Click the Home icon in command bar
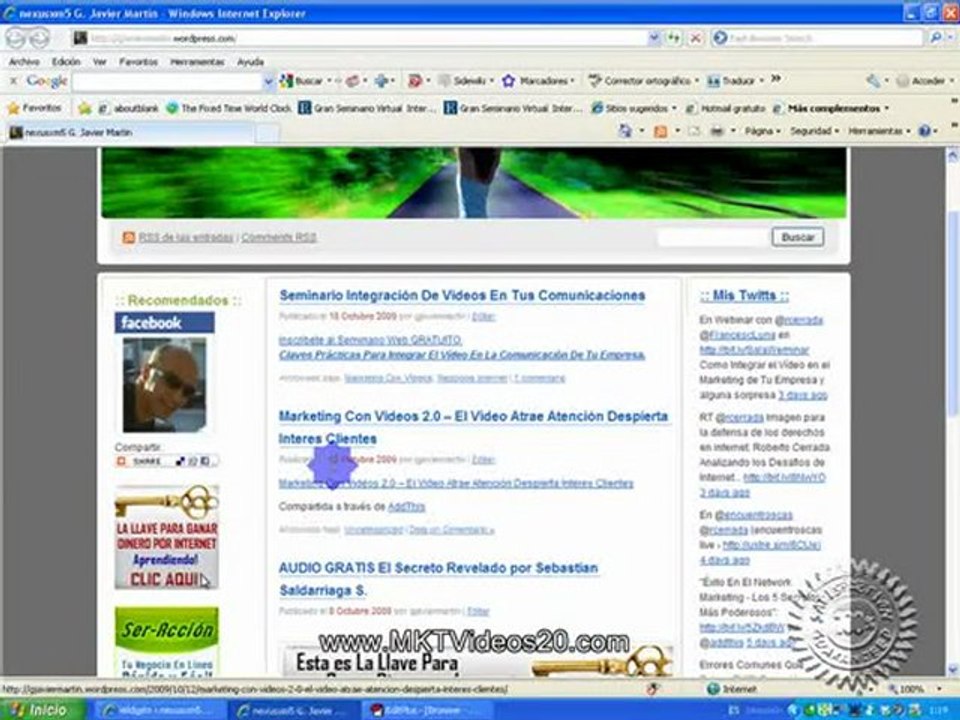This screenshot has width=960, height=720. (x=624, y=131)
